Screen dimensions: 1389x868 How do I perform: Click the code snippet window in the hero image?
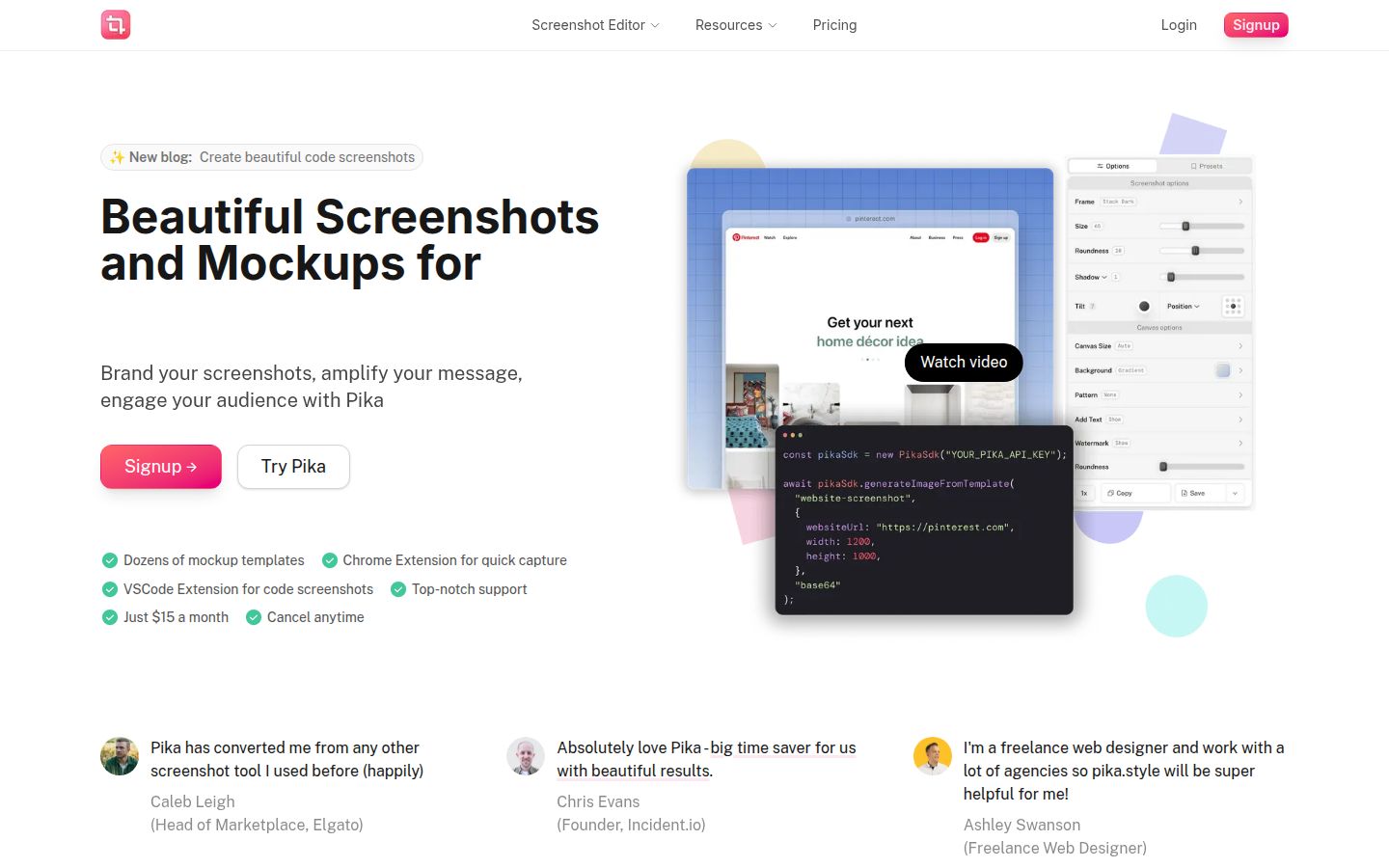coord(924,520)
